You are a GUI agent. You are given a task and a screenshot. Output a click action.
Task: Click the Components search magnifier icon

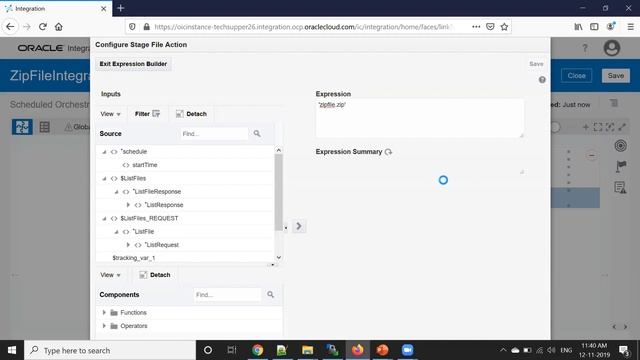tap(270, 294)
